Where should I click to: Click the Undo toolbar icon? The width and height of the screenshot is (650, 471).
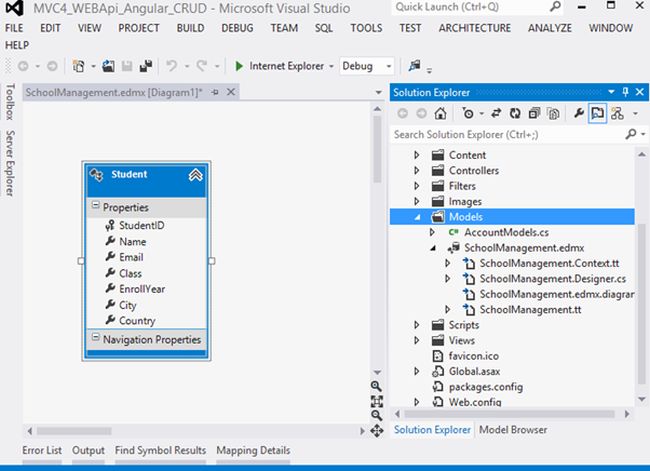172,66
